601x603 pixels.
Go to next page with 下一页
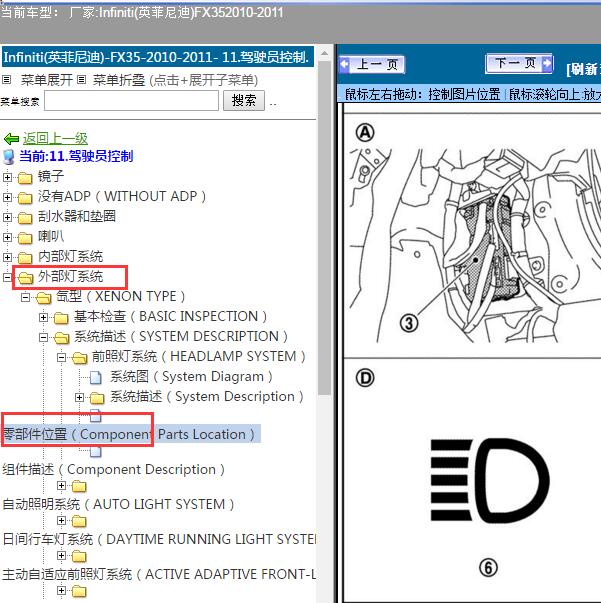click(519, 63)
